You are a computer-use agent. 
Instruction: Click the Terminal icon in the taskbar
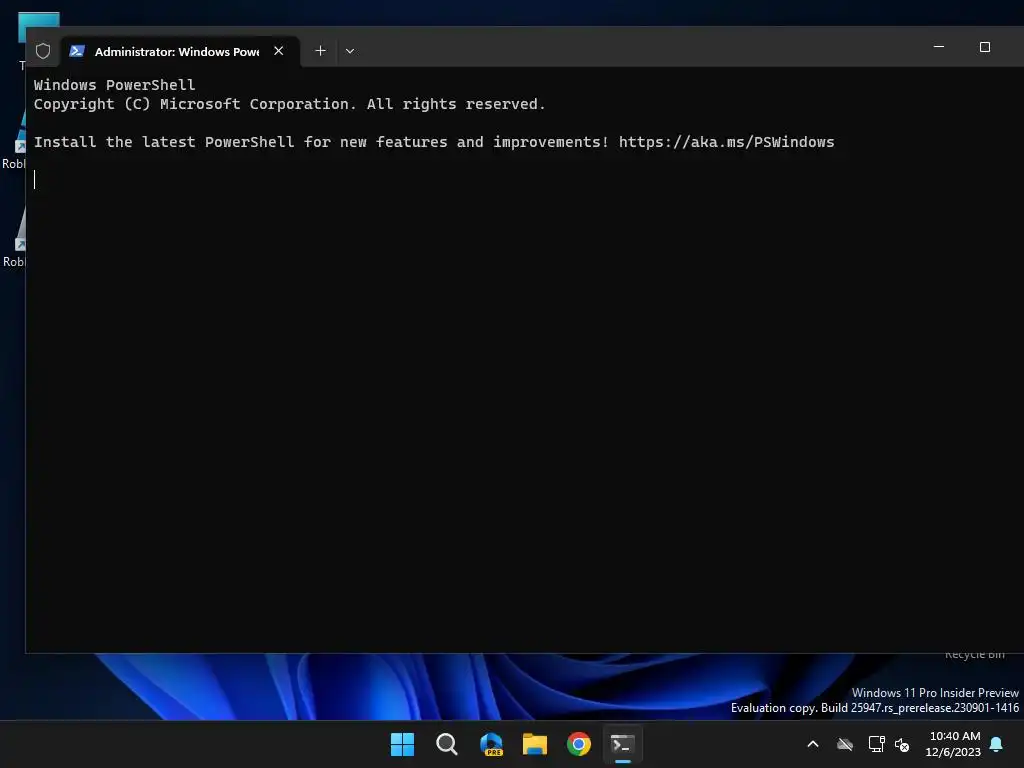[622, 744]
